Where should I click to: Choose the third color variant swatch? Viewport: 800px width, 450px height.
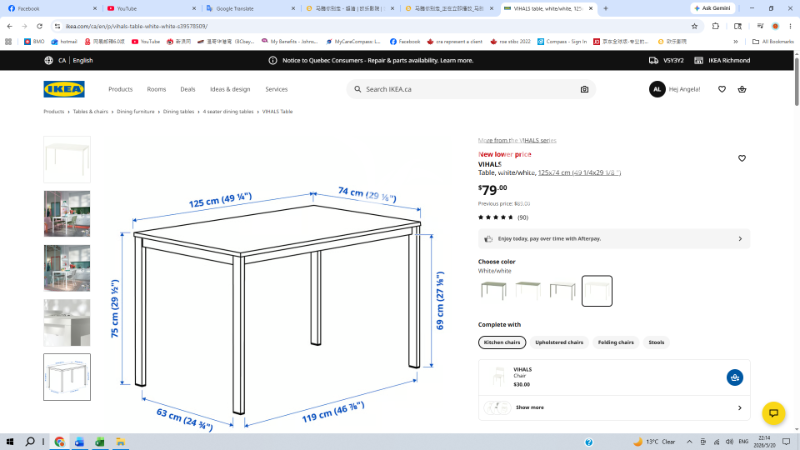tap(562, 291)
